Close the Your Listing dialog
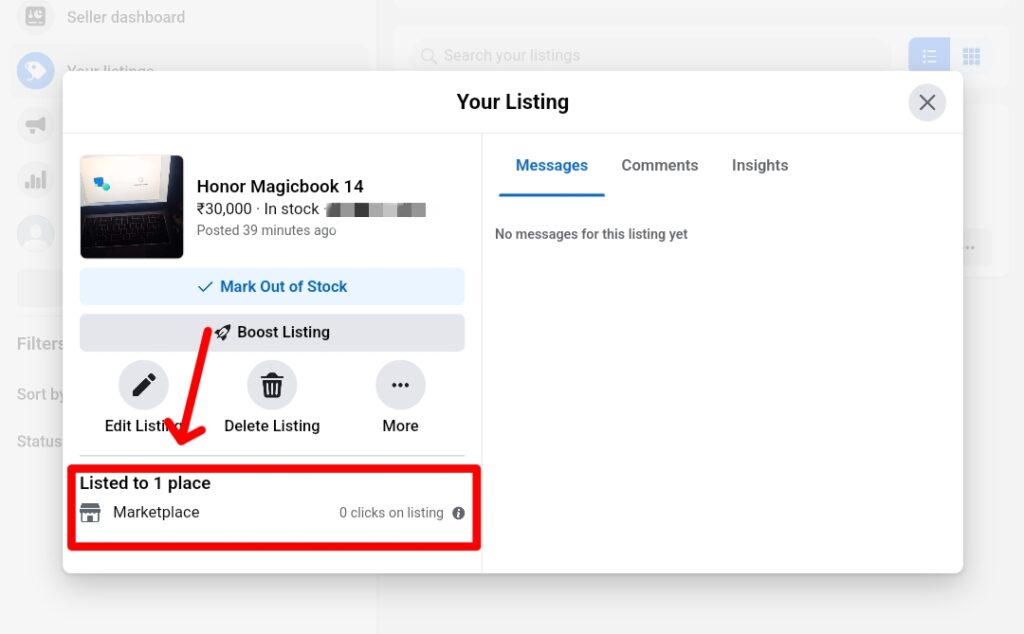Viewport: 1024px width, 634px height. 927,103
